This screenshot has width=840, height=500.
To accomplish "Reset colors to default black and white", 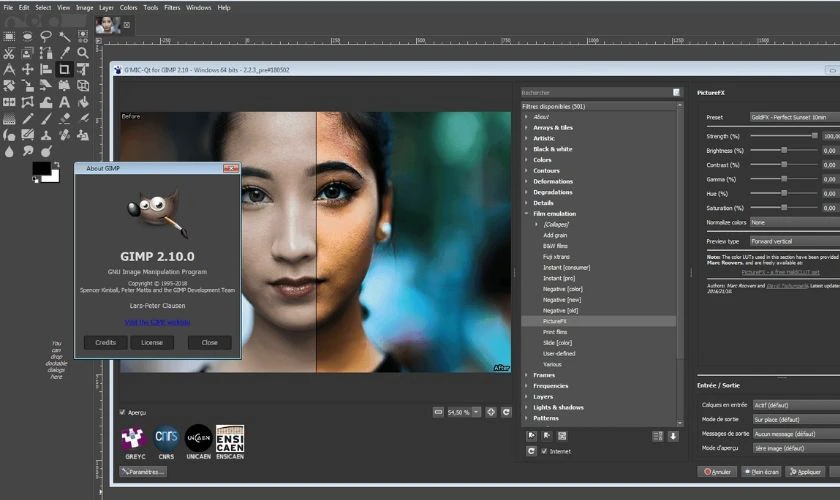I will [x=35, y=180].
